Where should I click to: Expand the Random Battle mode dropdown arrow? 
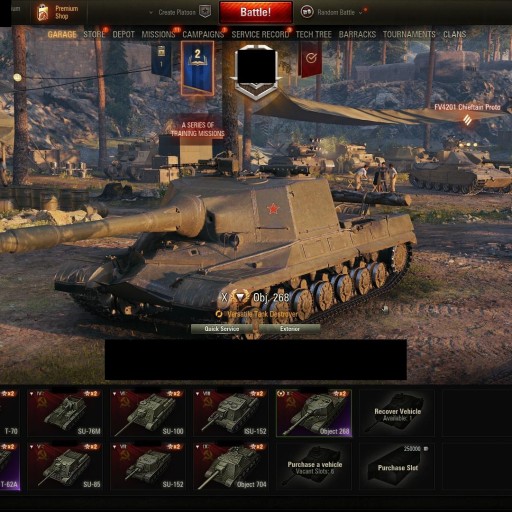361,13
